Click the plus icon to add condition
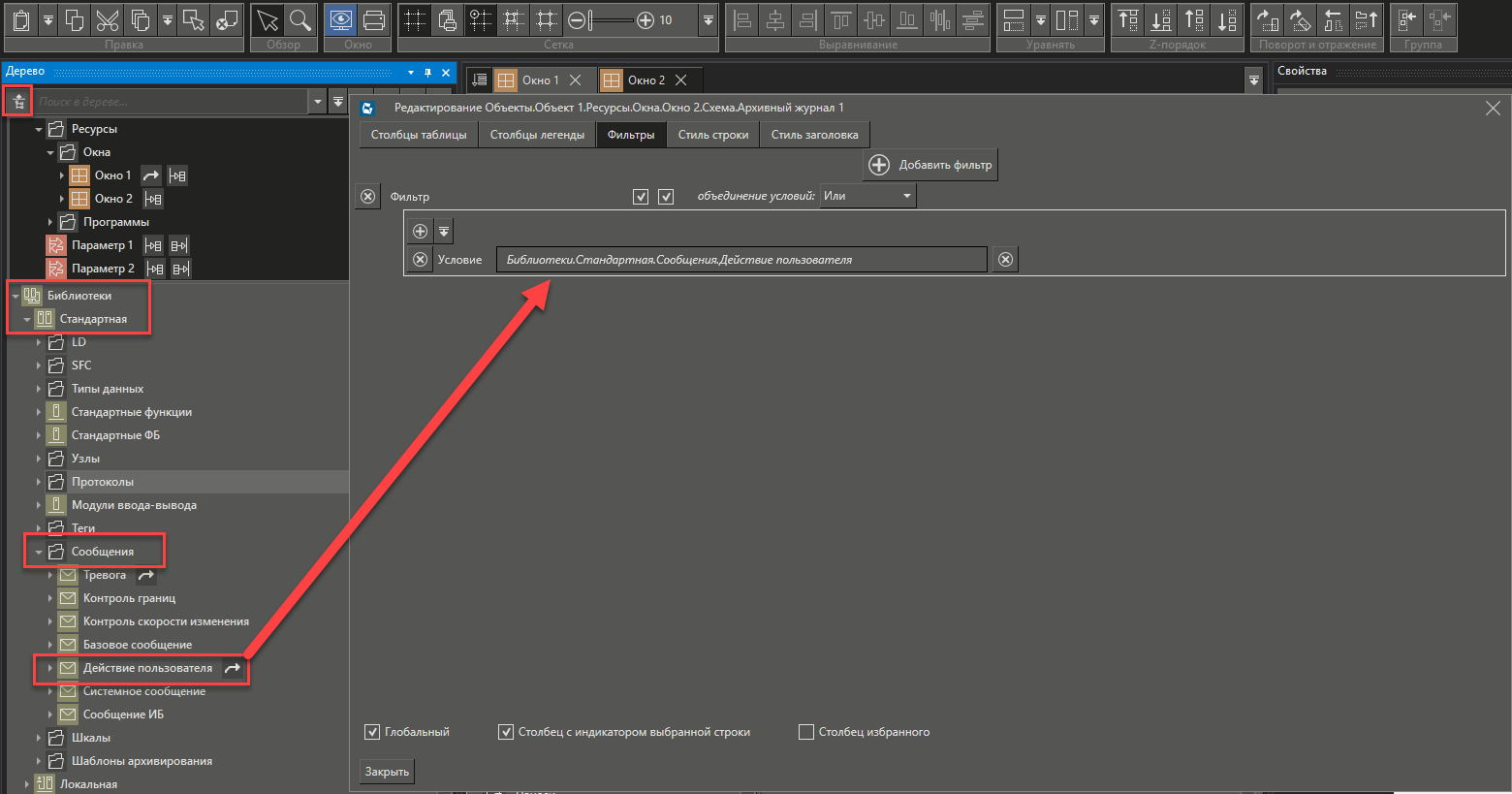The image size is (1512, 794). pos(420,231)
